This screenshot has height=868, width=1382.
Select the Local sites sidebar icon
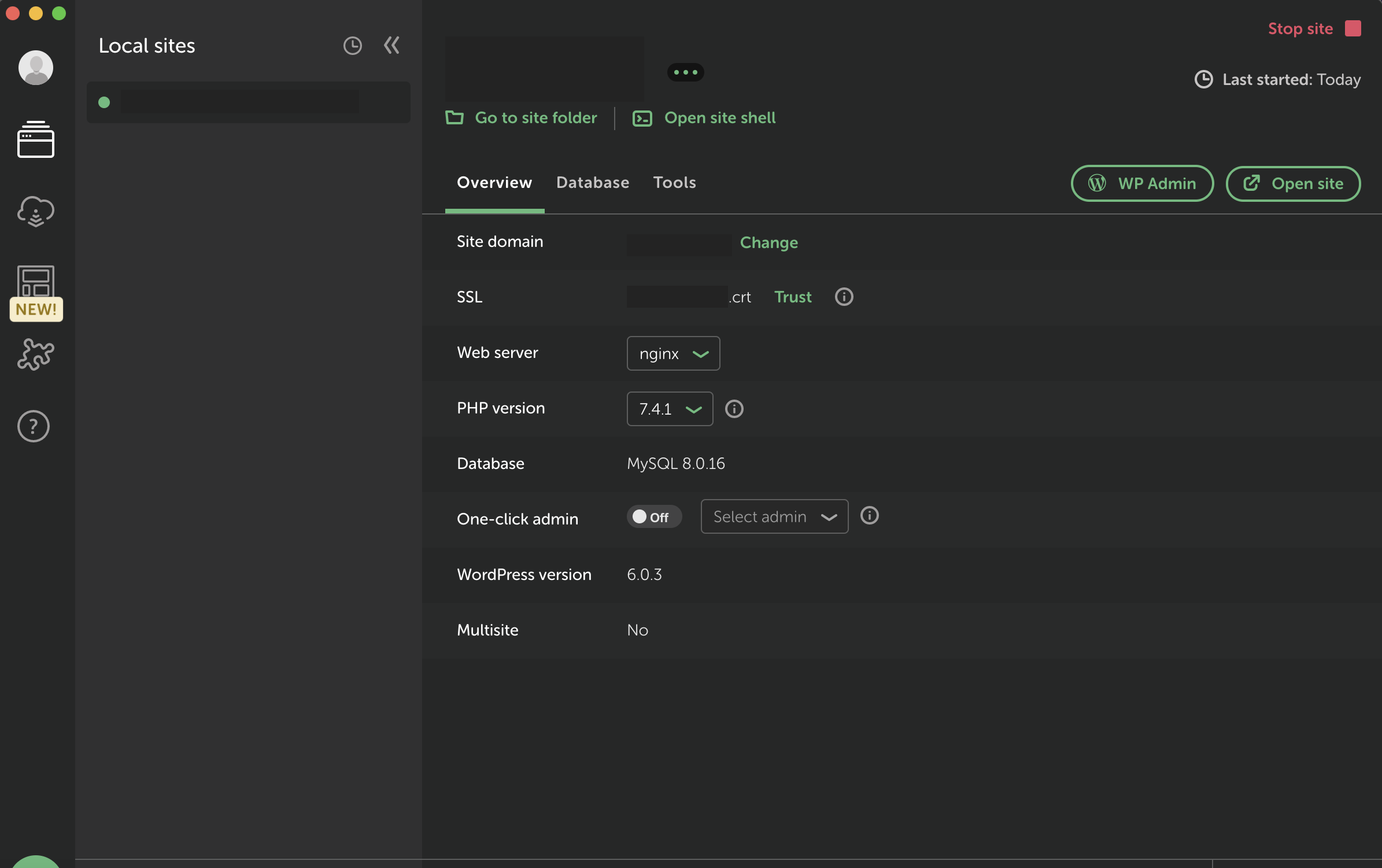(36, 139)
